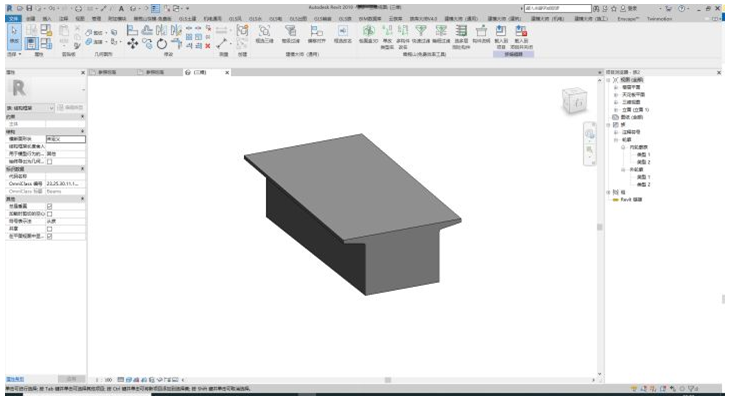Viewport: 731px width, 398px height.
Task: Switch to the 插入 ribbon tab
Action: pos(47,19)
